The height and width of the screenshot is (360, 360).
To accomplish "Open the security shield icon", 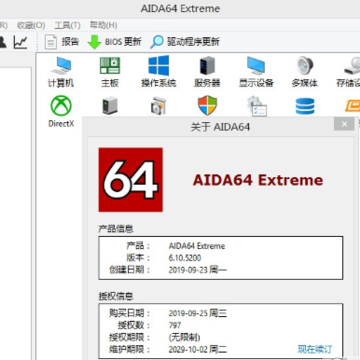I will [207, 105].
